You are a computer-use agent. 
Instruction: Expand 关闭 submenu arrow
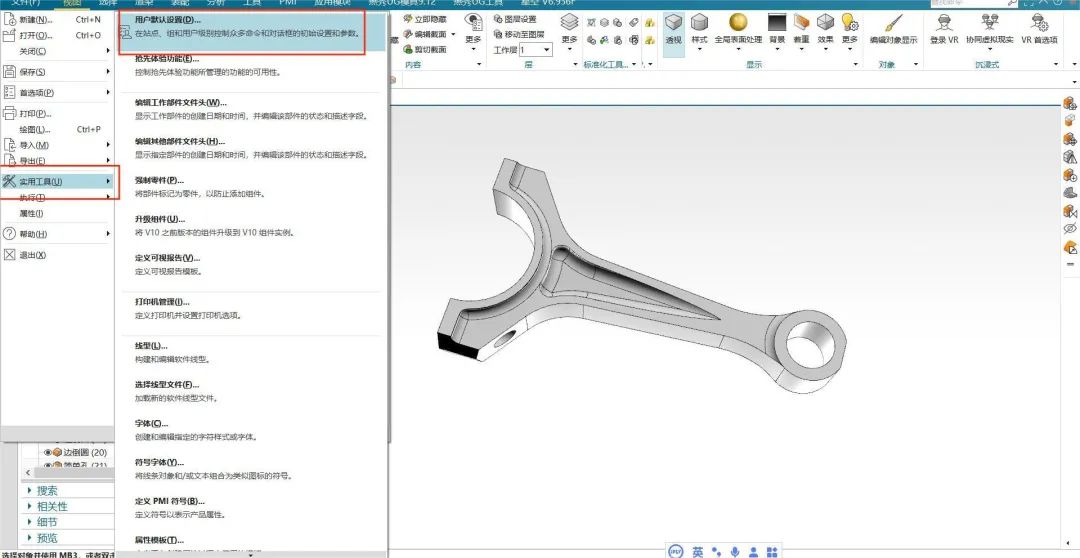[x=108, y=51]
